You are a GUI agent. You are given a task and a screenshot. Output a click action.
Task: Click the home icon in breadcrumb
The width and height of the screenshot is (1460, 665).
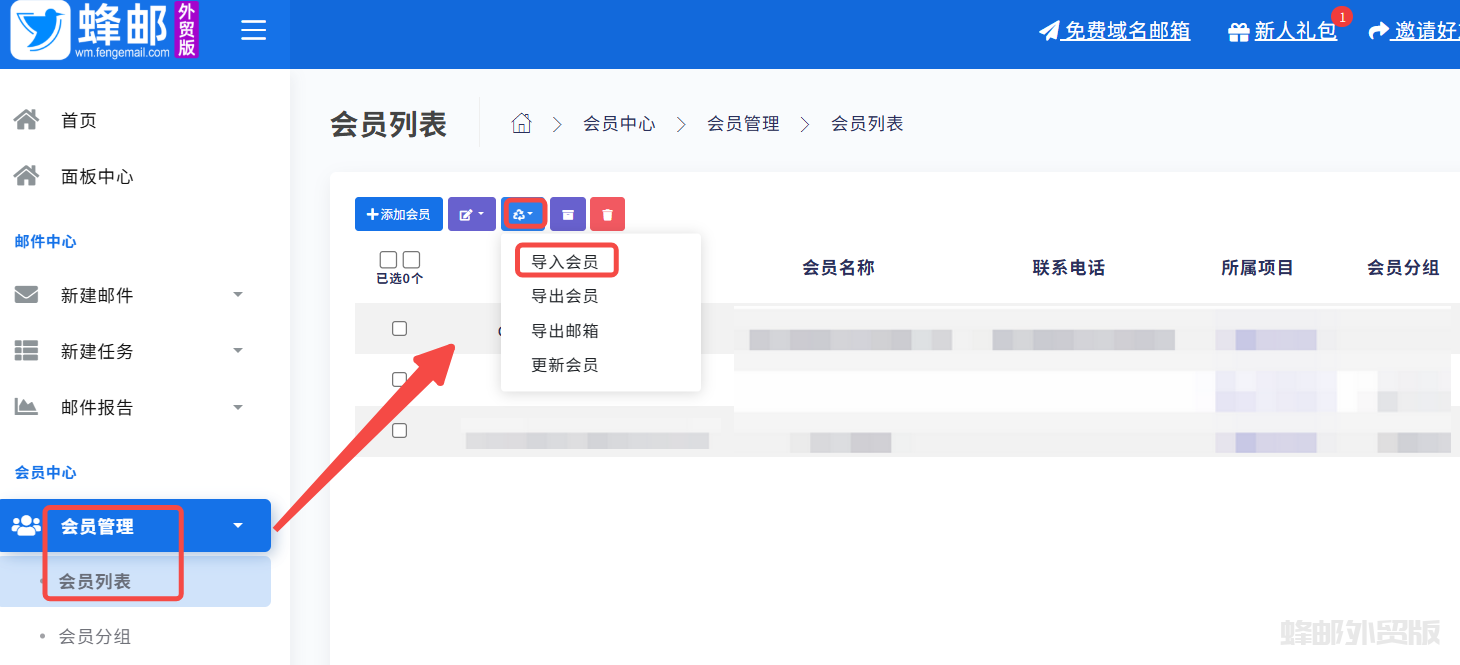(x=521, y=124)
